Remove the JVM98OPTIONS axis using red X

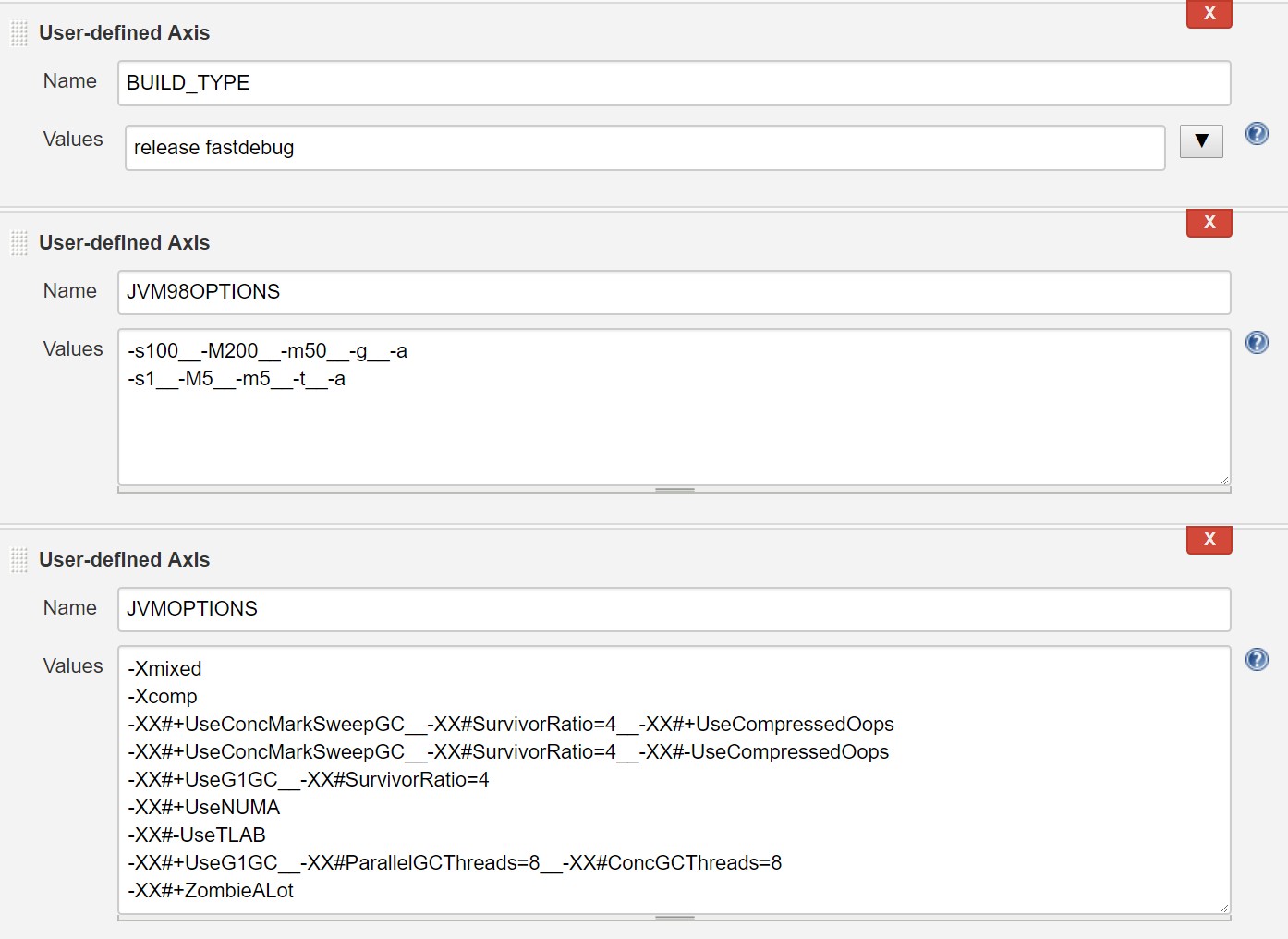pyautogui.click(x=1209, y=223)
